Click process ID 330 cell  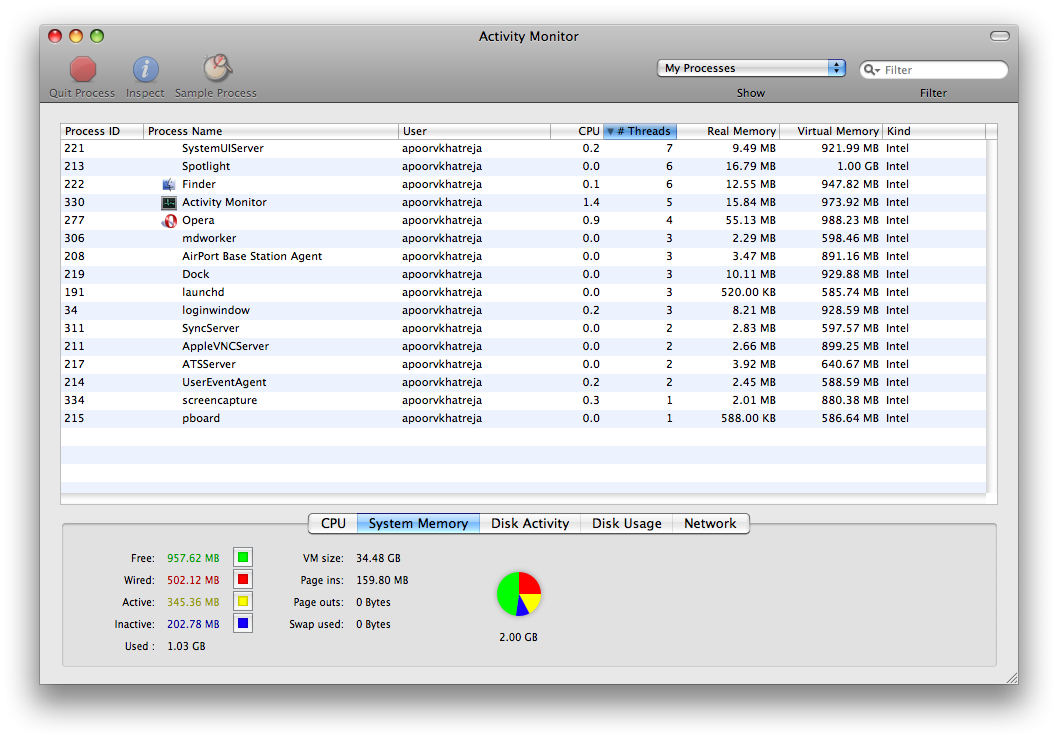(75, 202)
